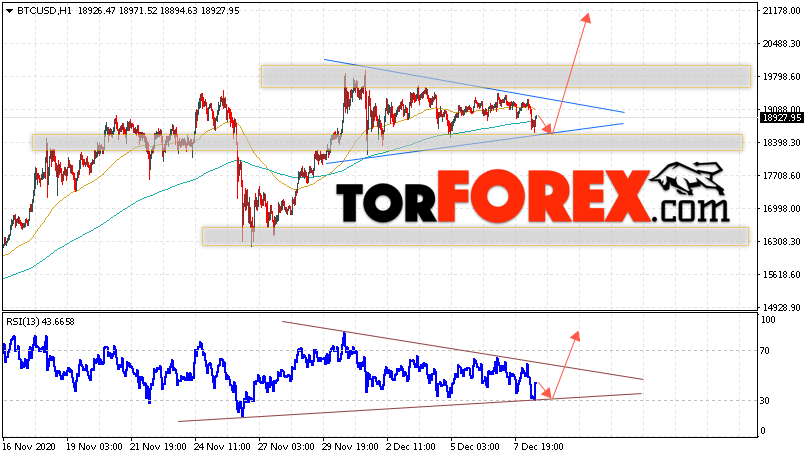
Task: Click the 24 Nov 11:00 time label
Action: (x=222, y=447)
